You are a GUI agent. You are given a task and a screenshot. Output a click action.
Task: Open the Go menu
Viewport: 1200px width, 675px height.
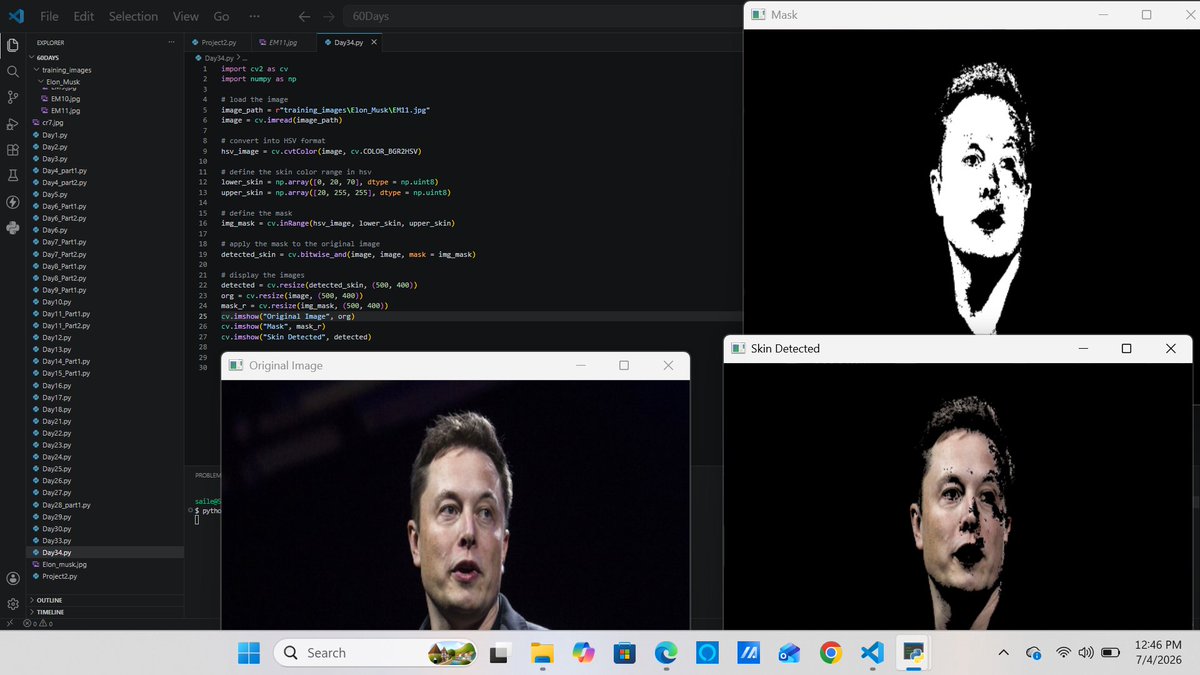point(221,16)
